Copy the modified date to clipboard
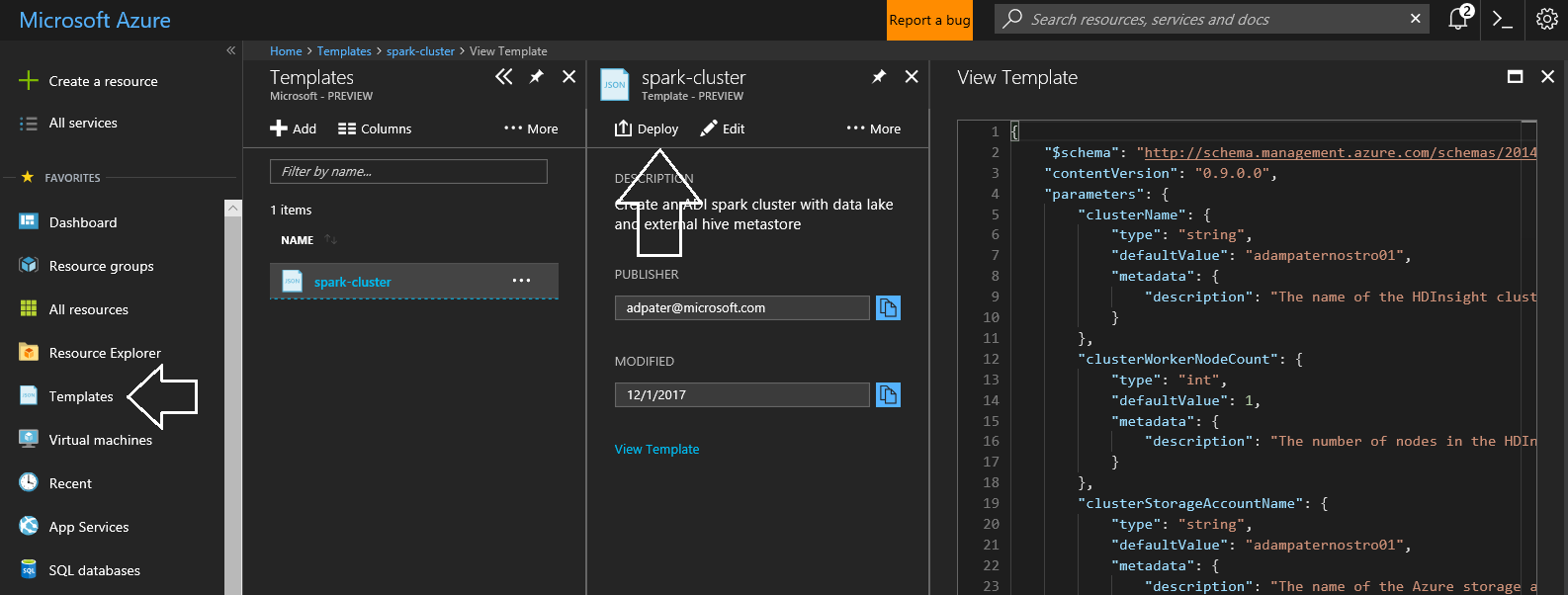This screenshot has width=1568, height=595. point(888,394)
